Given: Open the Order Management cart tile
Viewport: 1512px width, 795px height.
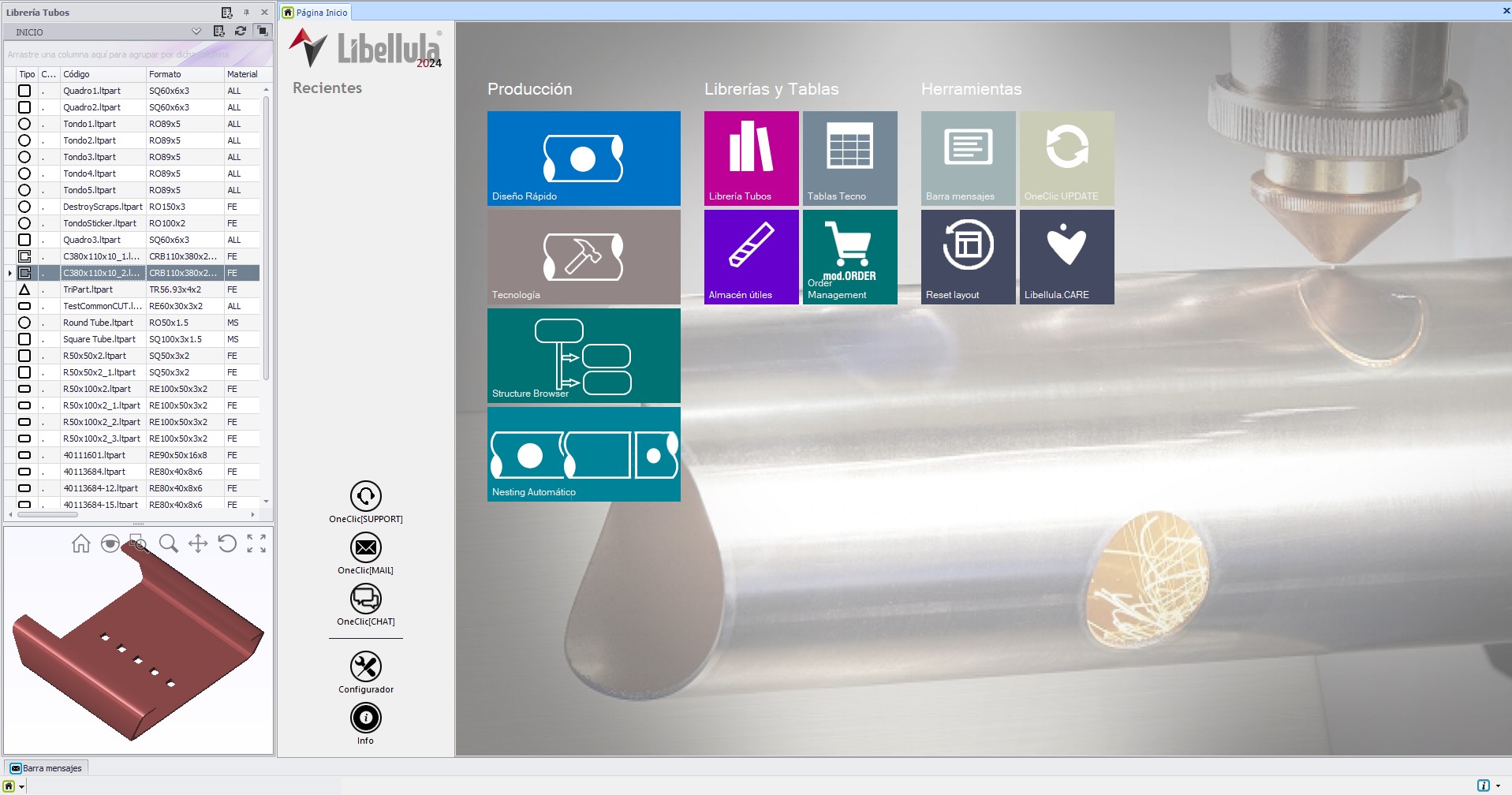Looking at the screenshot, I should coord(850,257).
